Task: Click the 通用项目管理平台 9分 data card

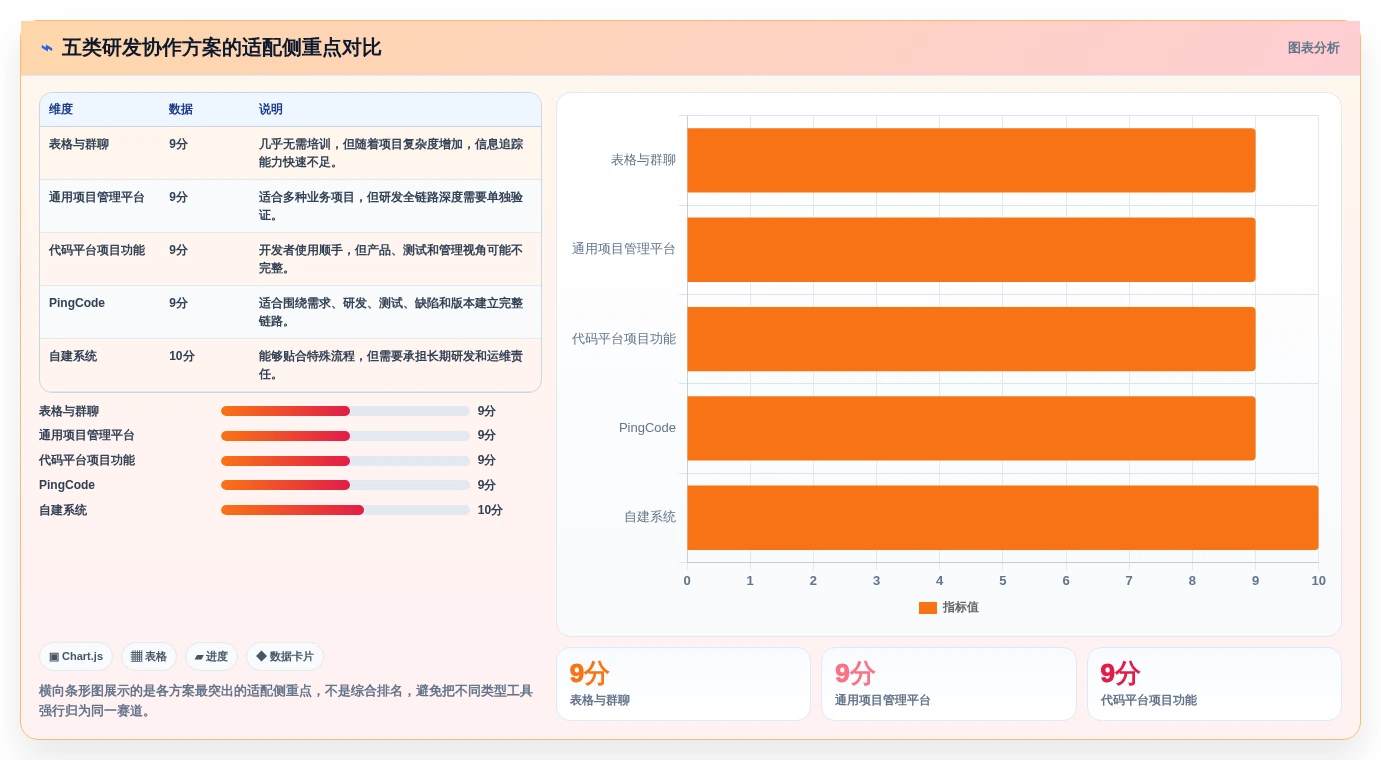Action: 949,684
